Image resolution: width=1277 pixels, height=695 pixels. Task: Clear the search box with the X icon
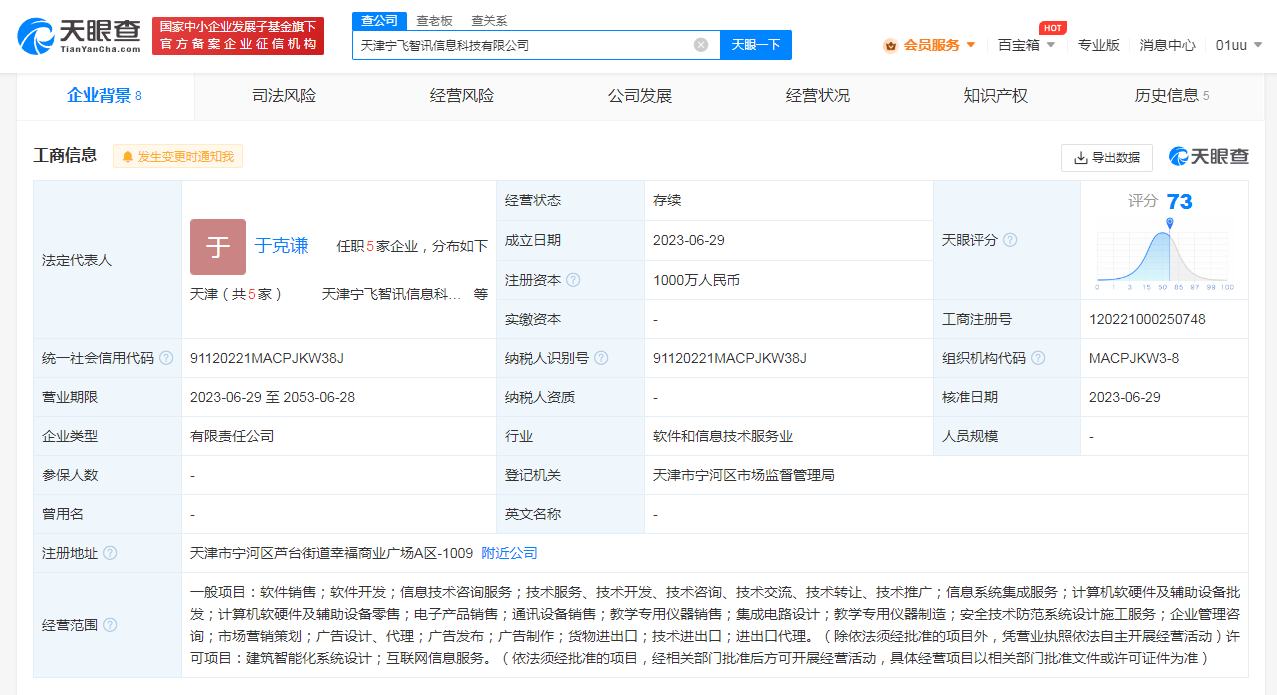point(701,45)
